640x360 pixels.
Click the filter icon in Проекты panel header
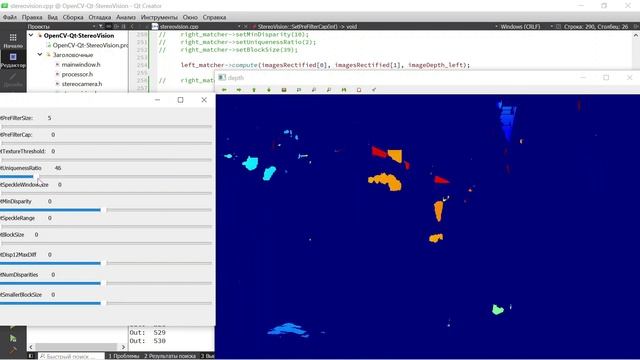click(x=101, y=27)
